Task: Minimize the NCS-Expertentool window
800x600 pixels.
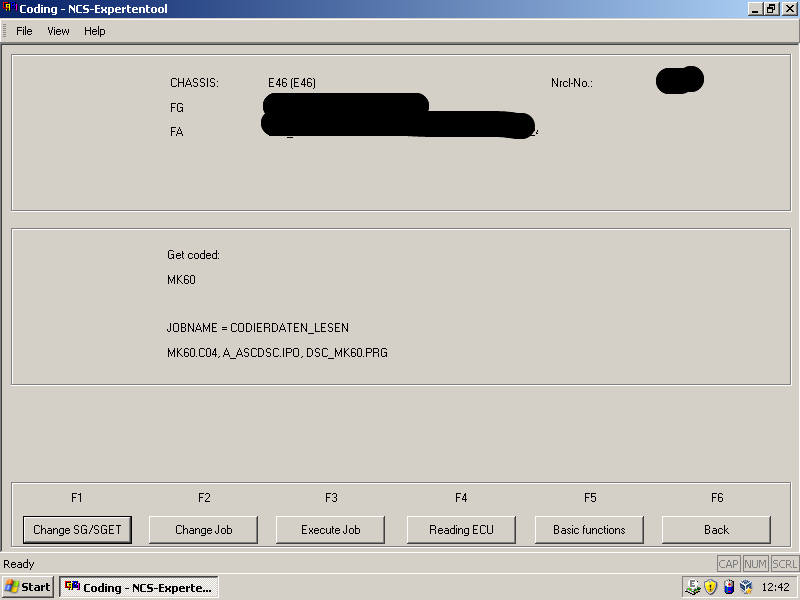Action: click(755, 9)
